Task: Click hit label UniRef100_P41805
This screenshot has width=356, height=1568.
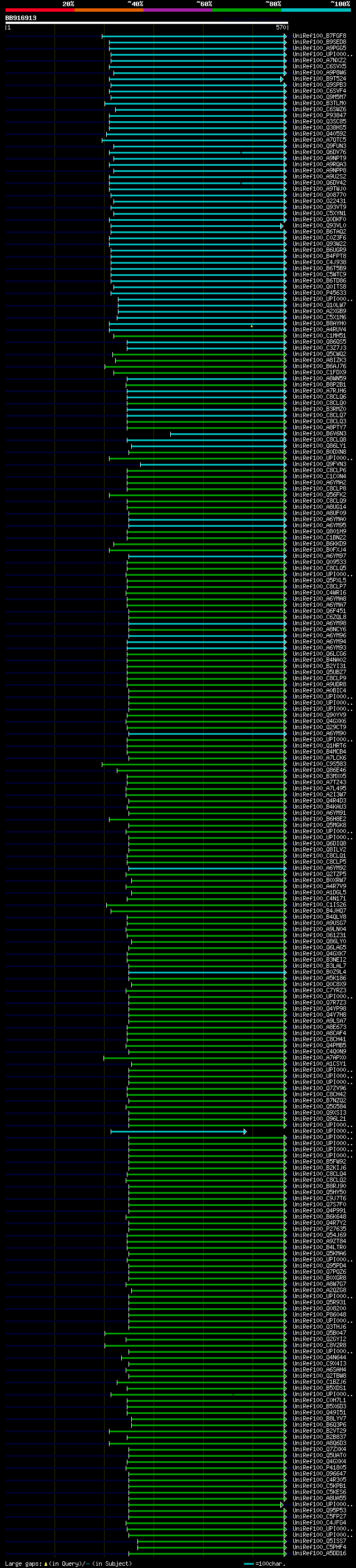Action: click(x=319, y=1467)
